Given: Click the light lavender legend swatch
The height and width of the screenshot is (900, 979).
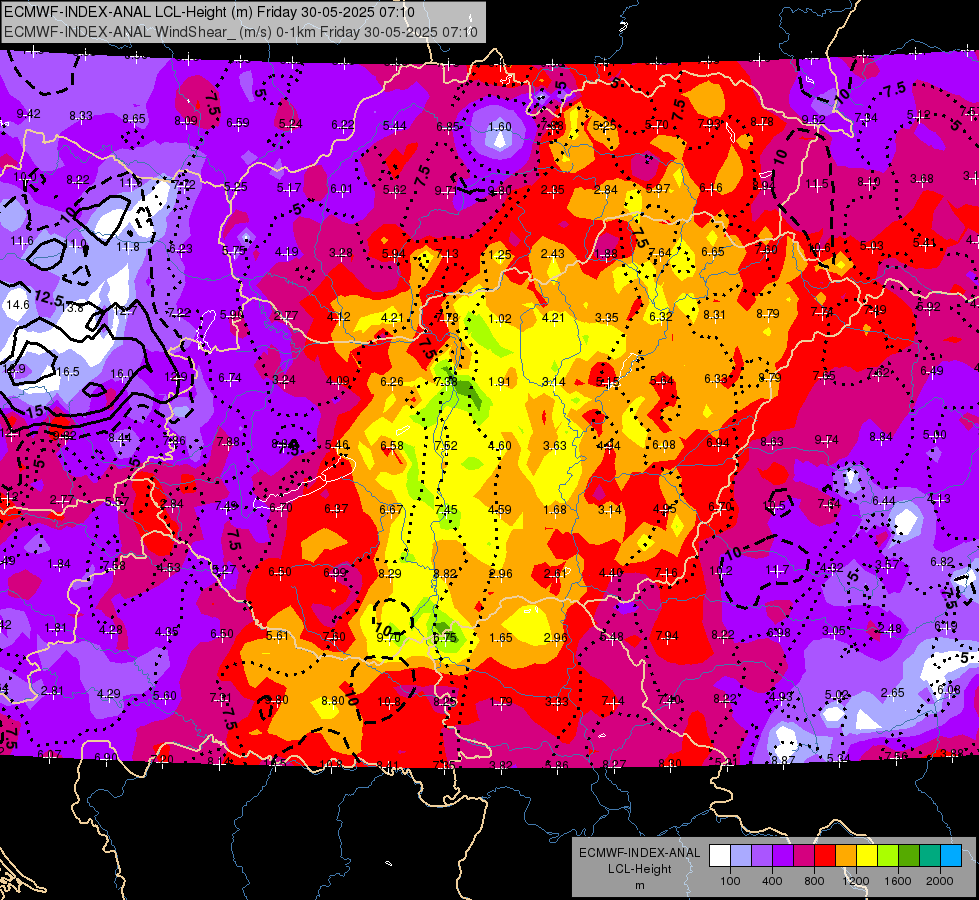Looking at the screenshot, I should [741, 855].
